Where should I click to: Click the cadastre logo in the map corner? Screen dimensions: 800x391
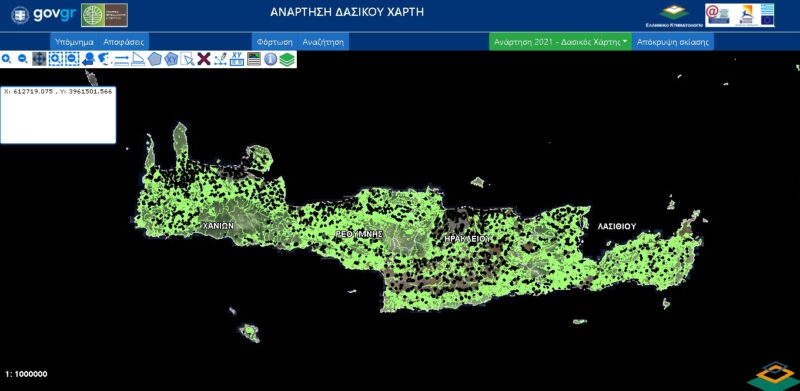tap(773, 376)
